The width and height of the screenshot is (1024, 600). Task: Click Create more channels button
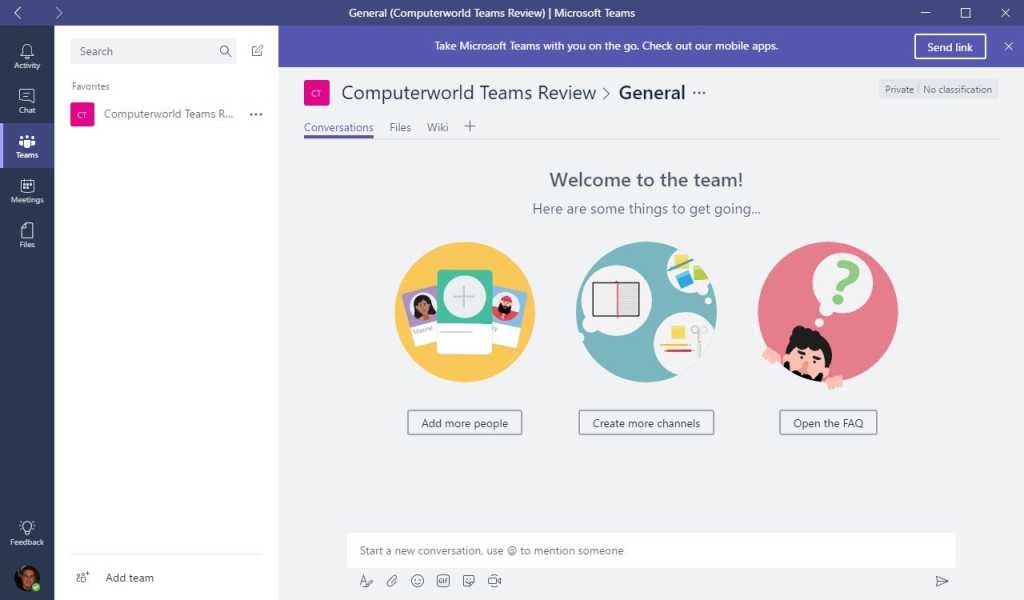pyautogui.click(x=646, y=422)
